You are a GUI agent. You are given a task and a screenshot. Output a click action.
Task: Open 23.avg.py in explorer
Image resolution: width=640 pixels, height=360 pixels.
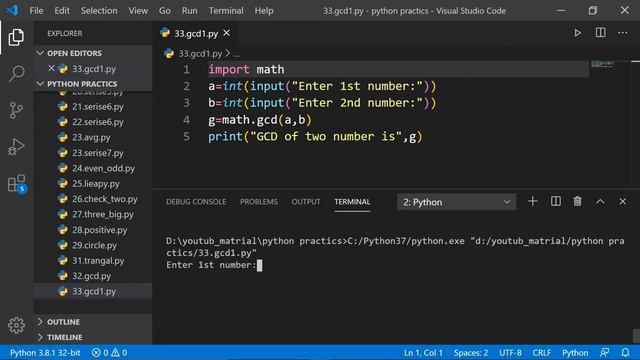[x=93, y=138]
